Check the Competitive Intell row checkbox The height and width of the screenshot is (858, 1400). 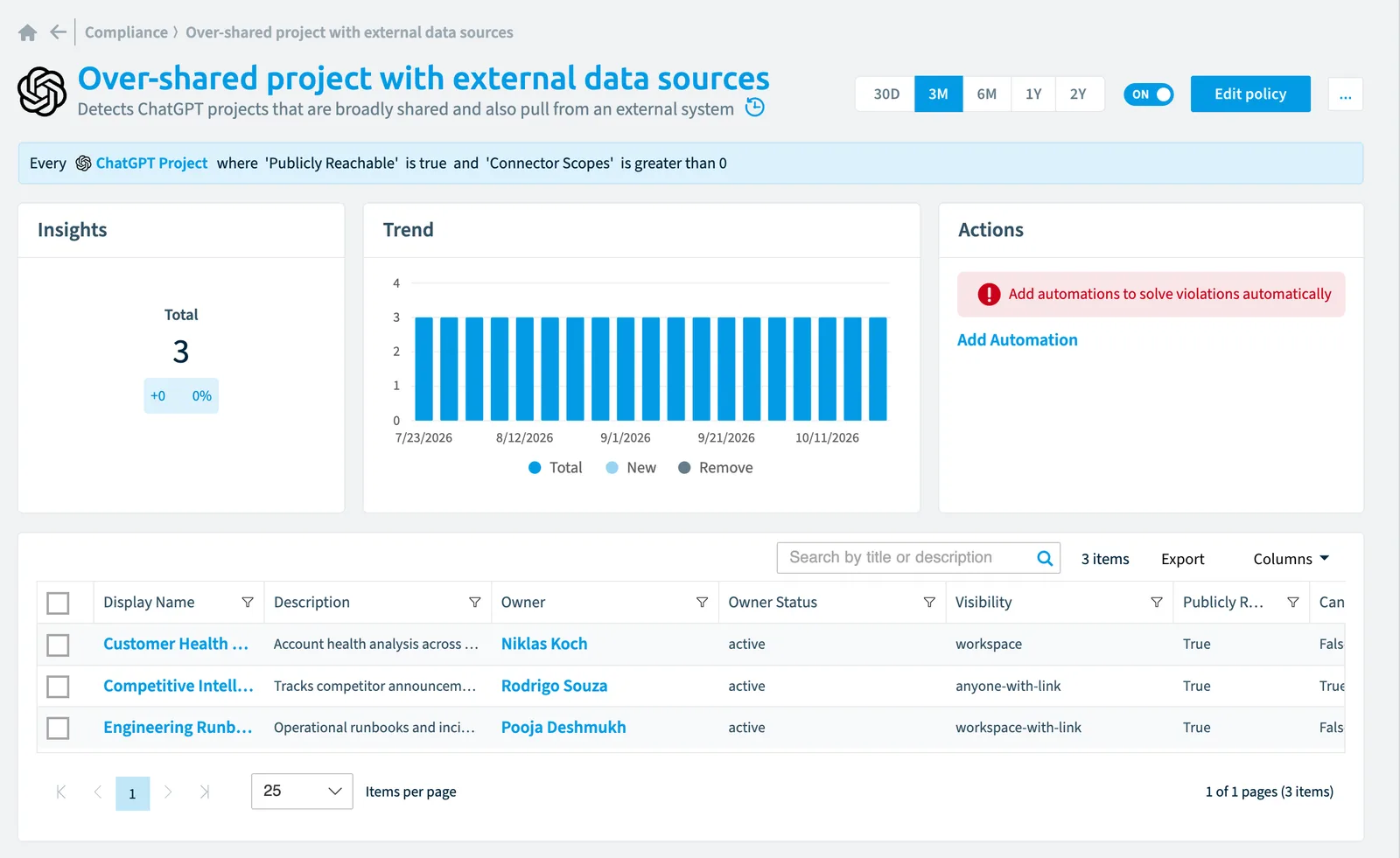click(58, 687)
